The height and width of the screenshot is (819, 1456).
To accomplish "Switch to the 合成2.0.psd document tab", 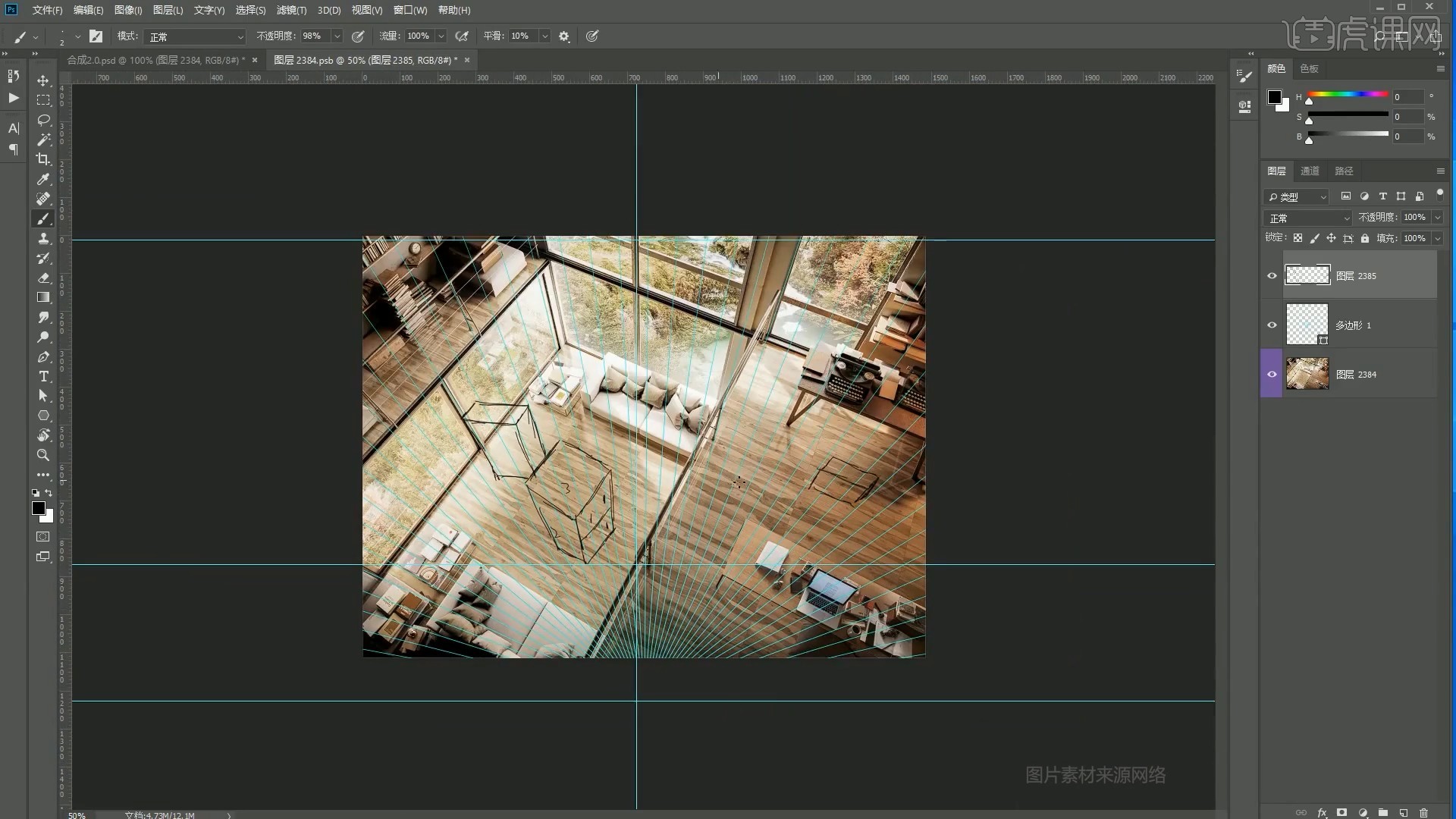I will [155, 60].
